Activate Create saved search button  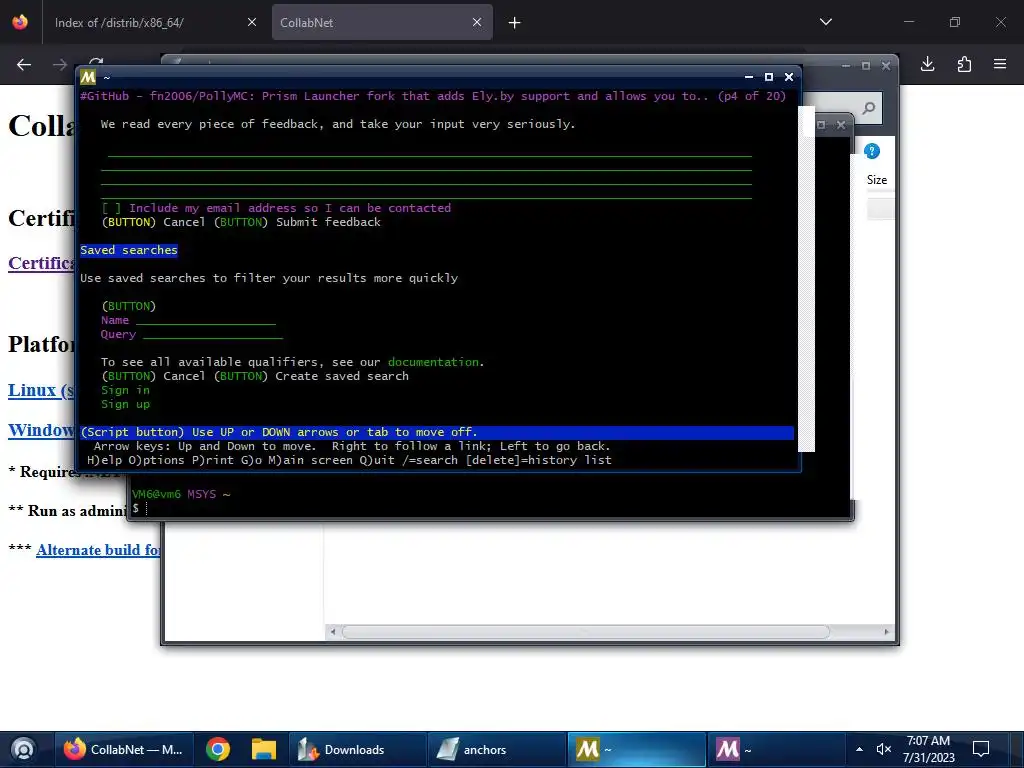click(x=312, y=376)
